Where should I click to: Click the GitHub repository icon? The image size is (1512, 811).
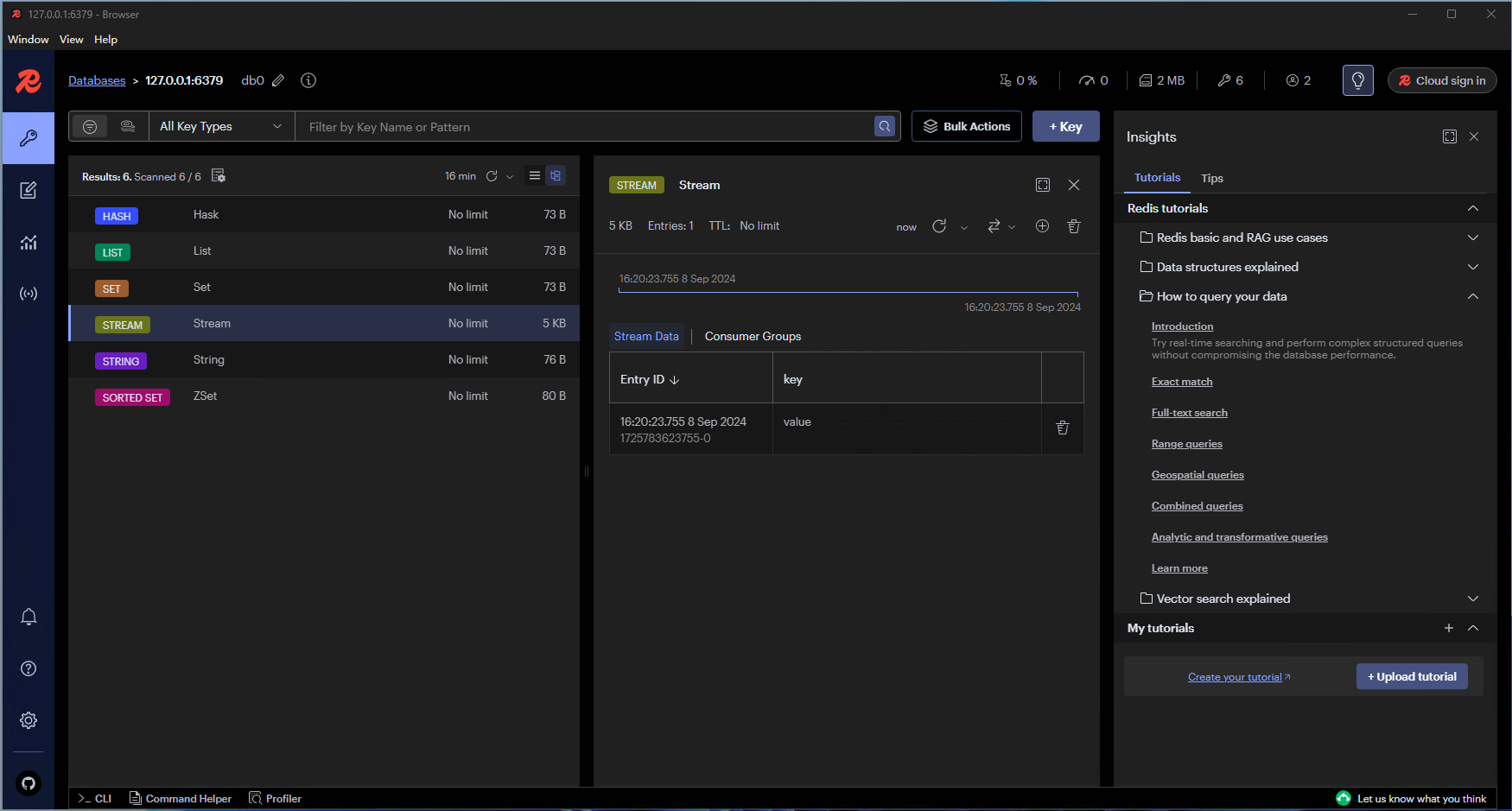[29, 783]
